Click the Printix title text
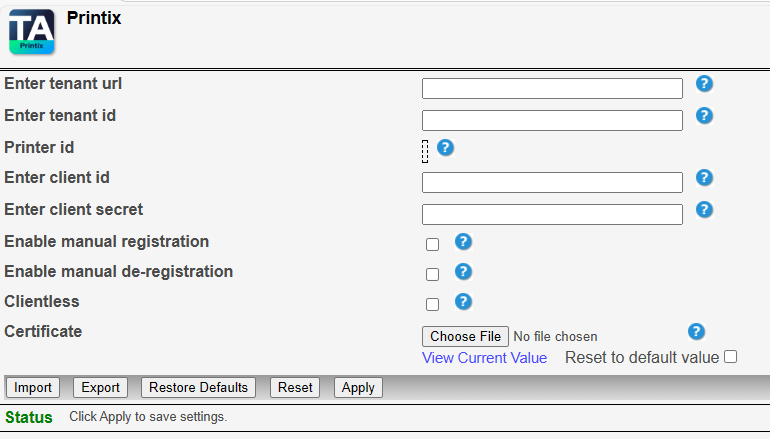This screenshot has height=439, width=770. point(94,18)
